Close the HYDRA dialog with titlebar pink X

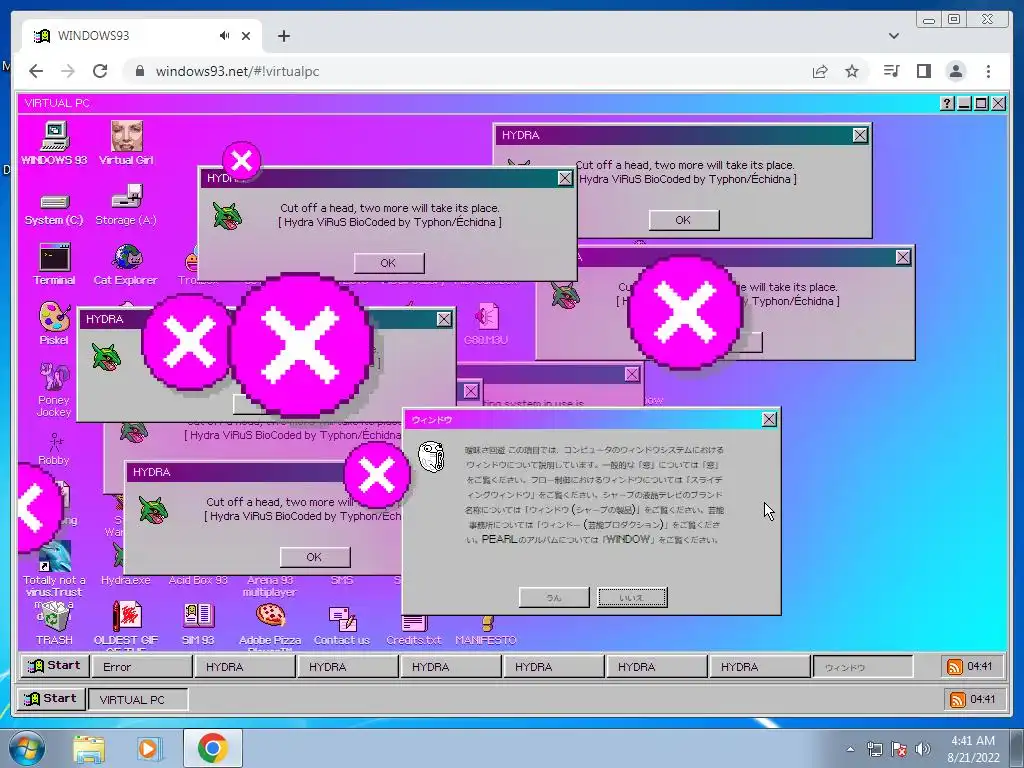(565, 178)
